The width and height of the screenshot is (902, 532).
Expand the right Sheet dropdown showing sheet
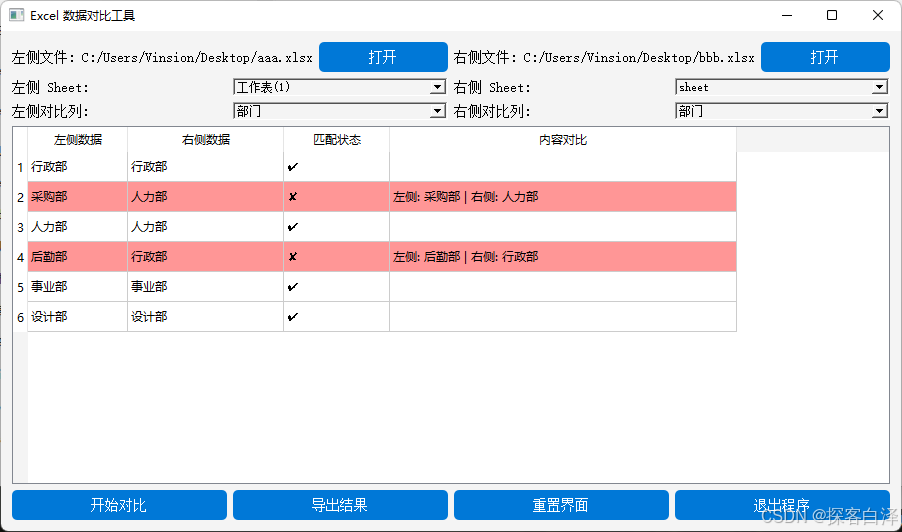(781, 87)
